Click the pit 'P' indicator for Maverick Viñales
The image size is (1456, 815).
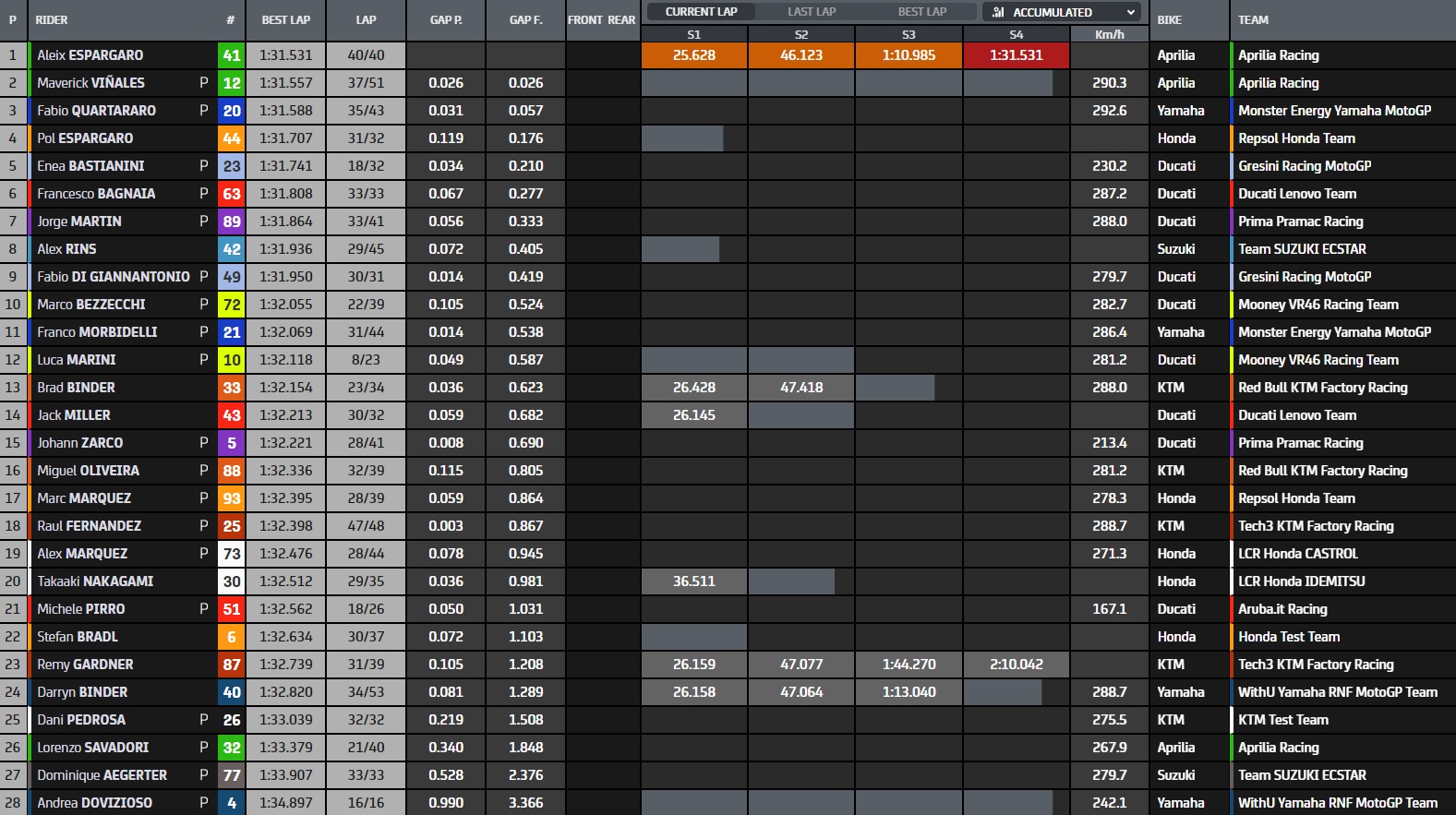(204, 83)
